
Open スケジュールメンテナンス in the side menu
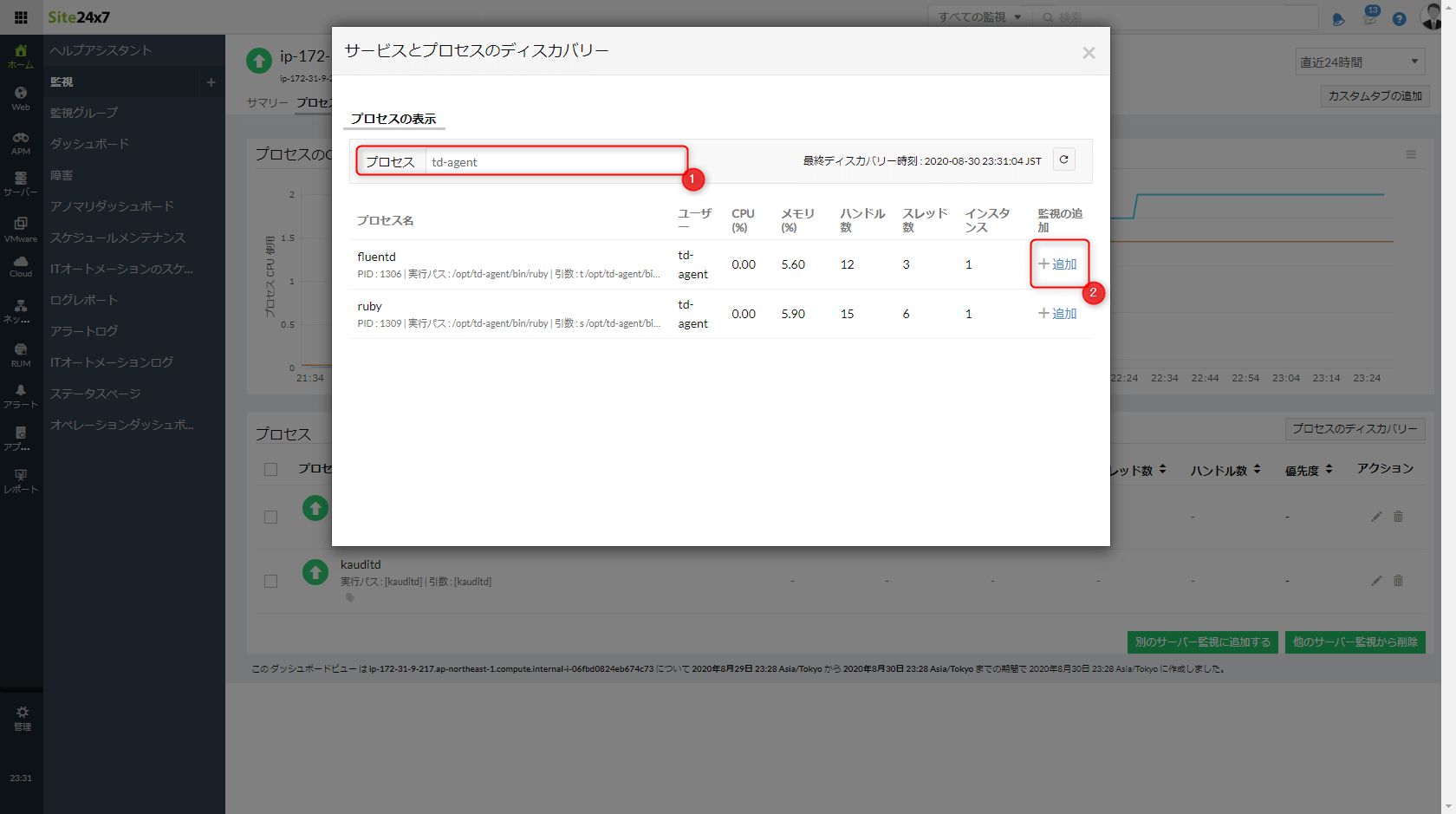pos(117,238)
